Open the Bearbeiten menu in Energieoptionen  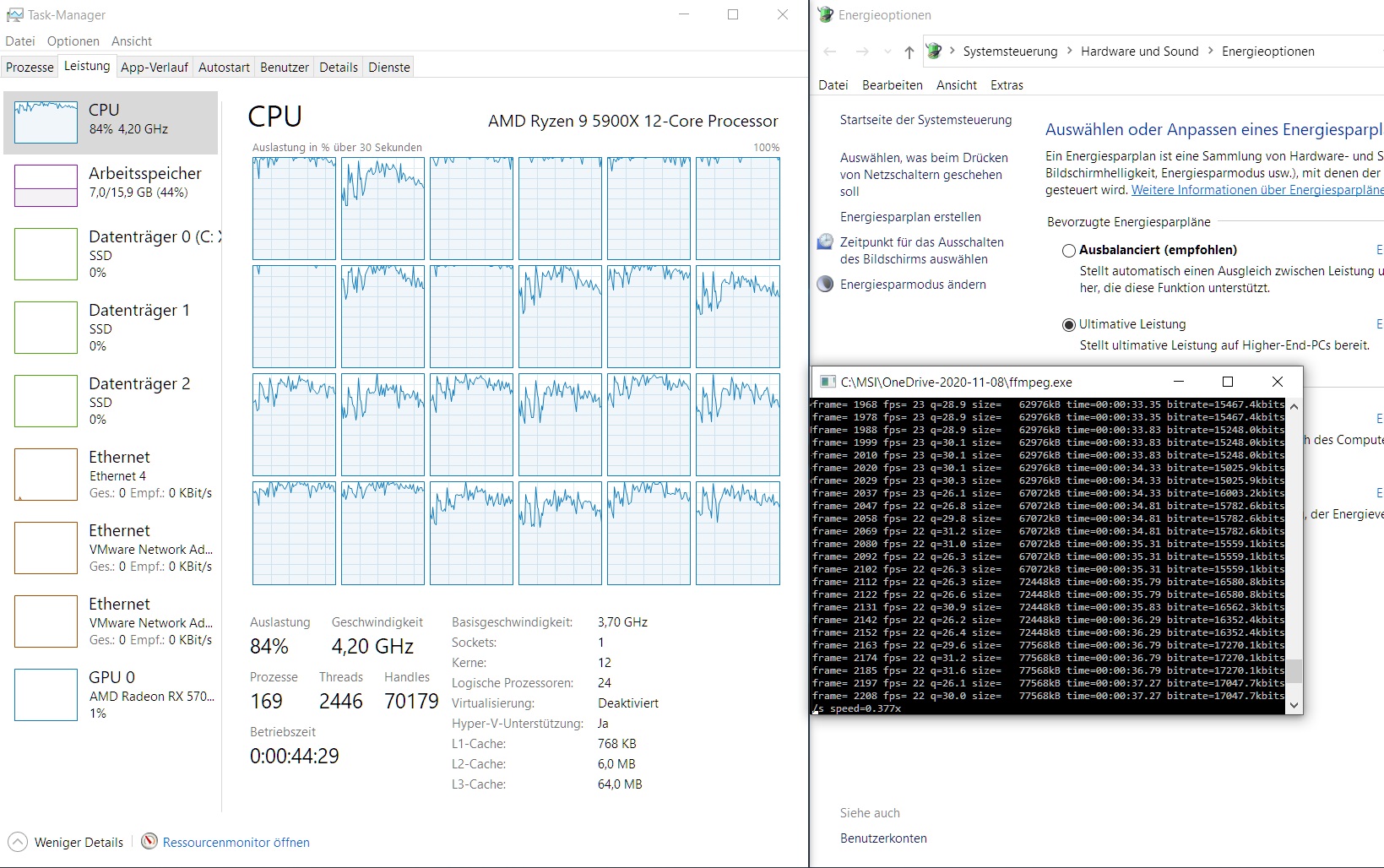click(893, 84)
